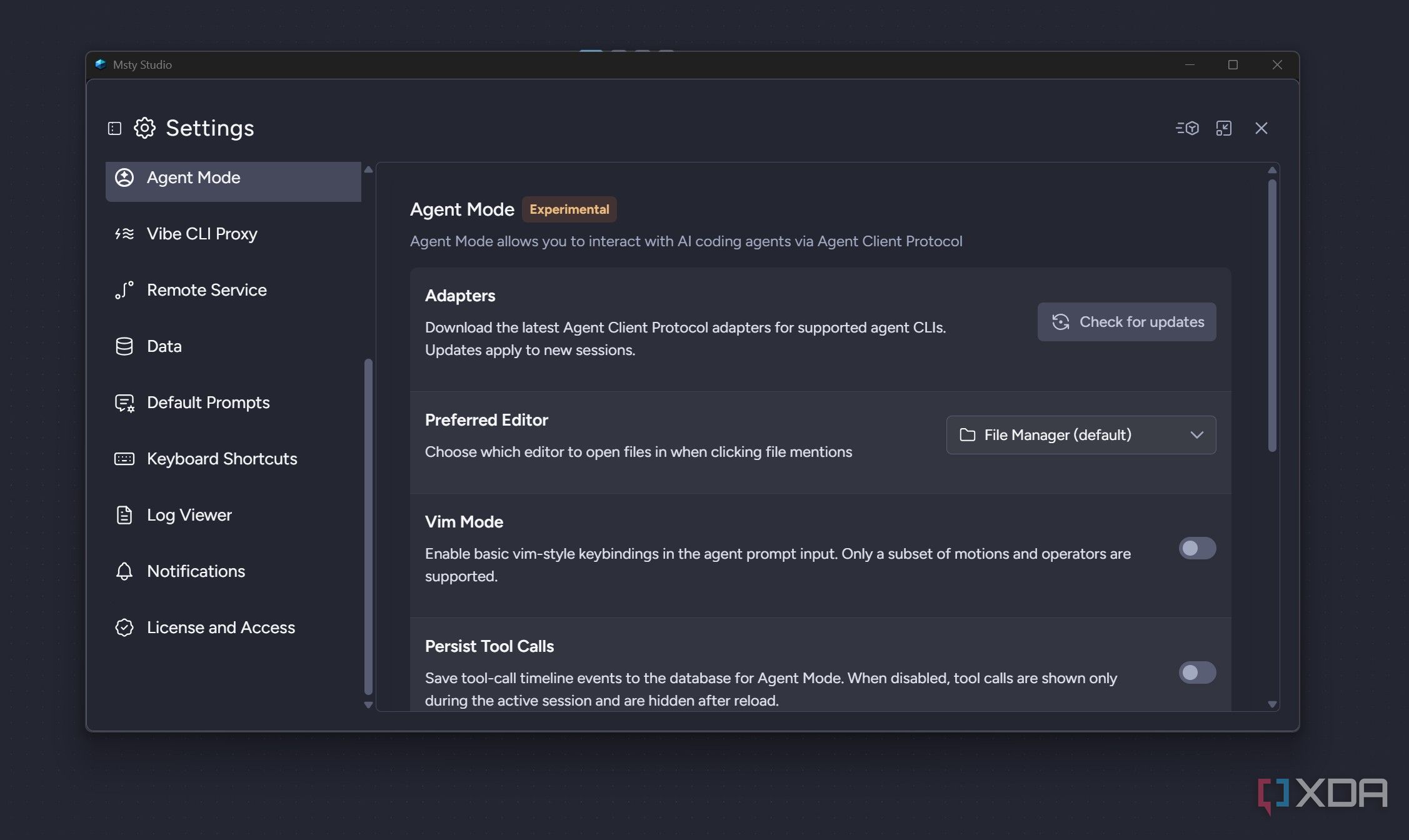The image size is (1409, 840).
Task: Click the Keyboard Shortcuts keyboard icon
Action: [x=124, y=459]
